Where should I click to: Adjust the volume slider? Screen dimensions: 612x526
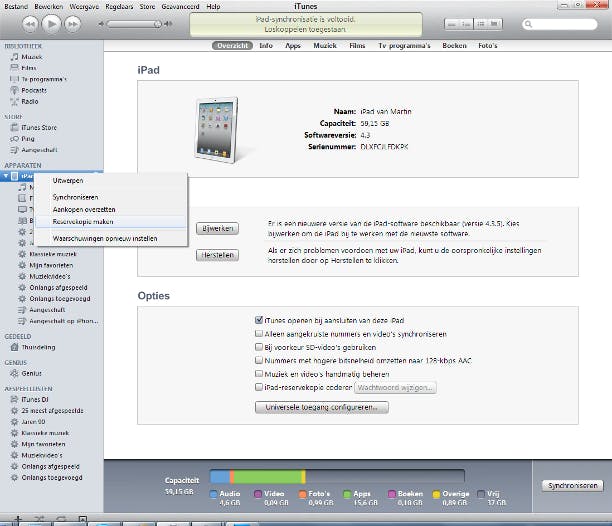(134, 24)
